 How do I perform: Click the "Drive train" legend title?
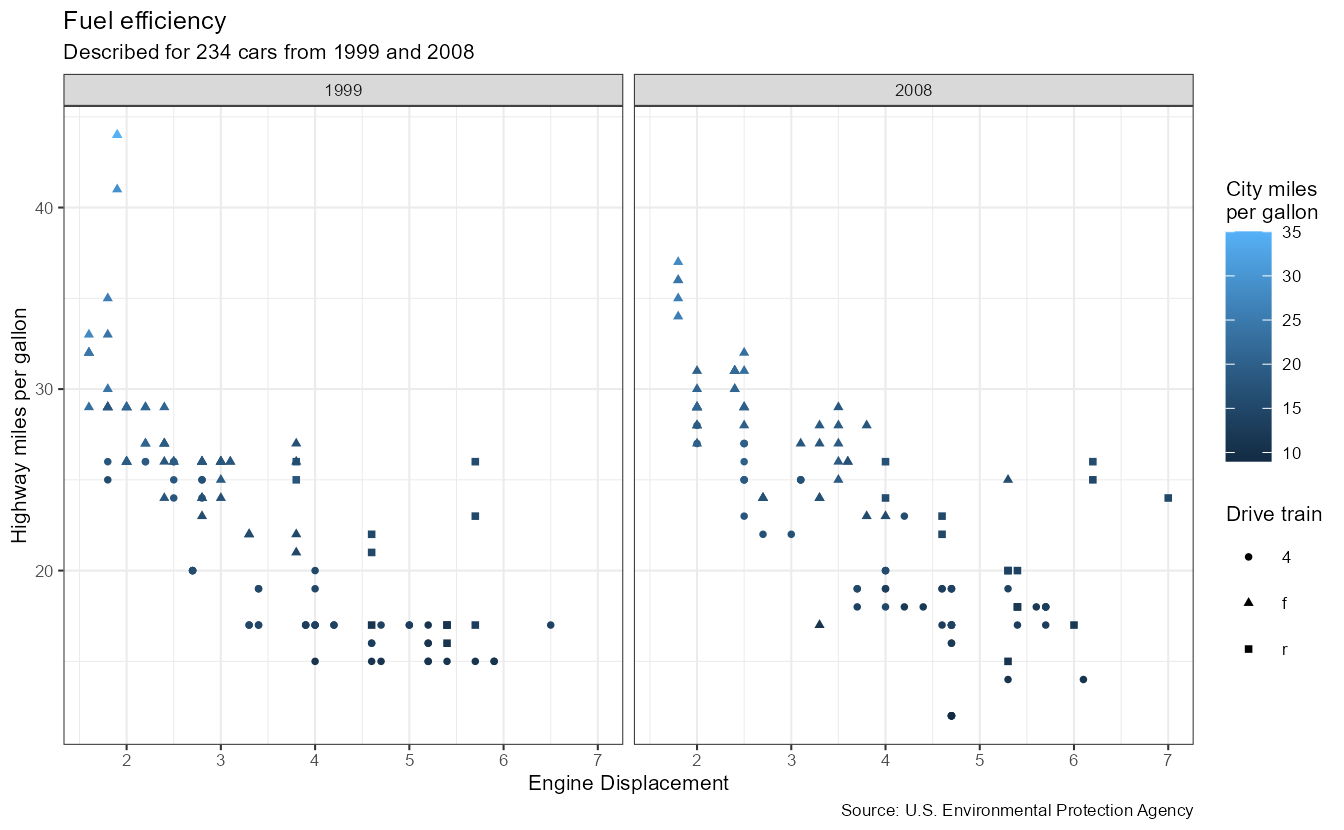tap(1274, 515)
